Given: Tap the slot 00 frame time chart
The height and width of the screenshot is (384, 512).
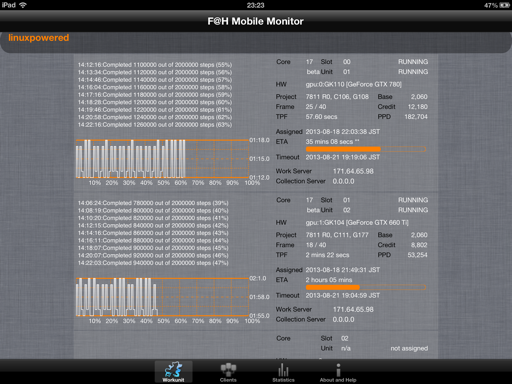Looking at the screenshot, I should point(162,159).
